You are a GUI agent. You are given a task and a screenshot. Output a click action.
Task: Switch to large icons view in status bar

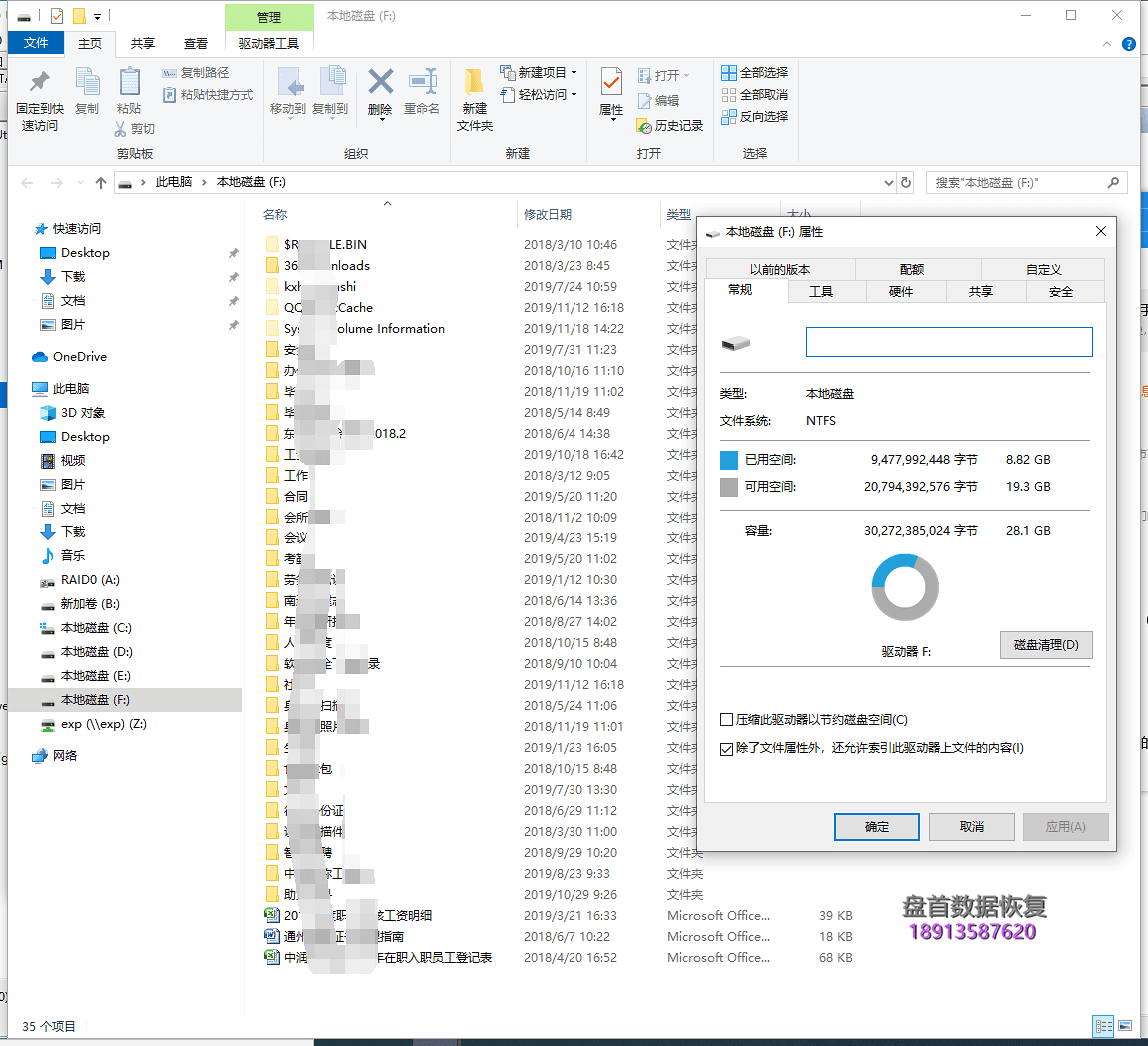[1125, 1026]
